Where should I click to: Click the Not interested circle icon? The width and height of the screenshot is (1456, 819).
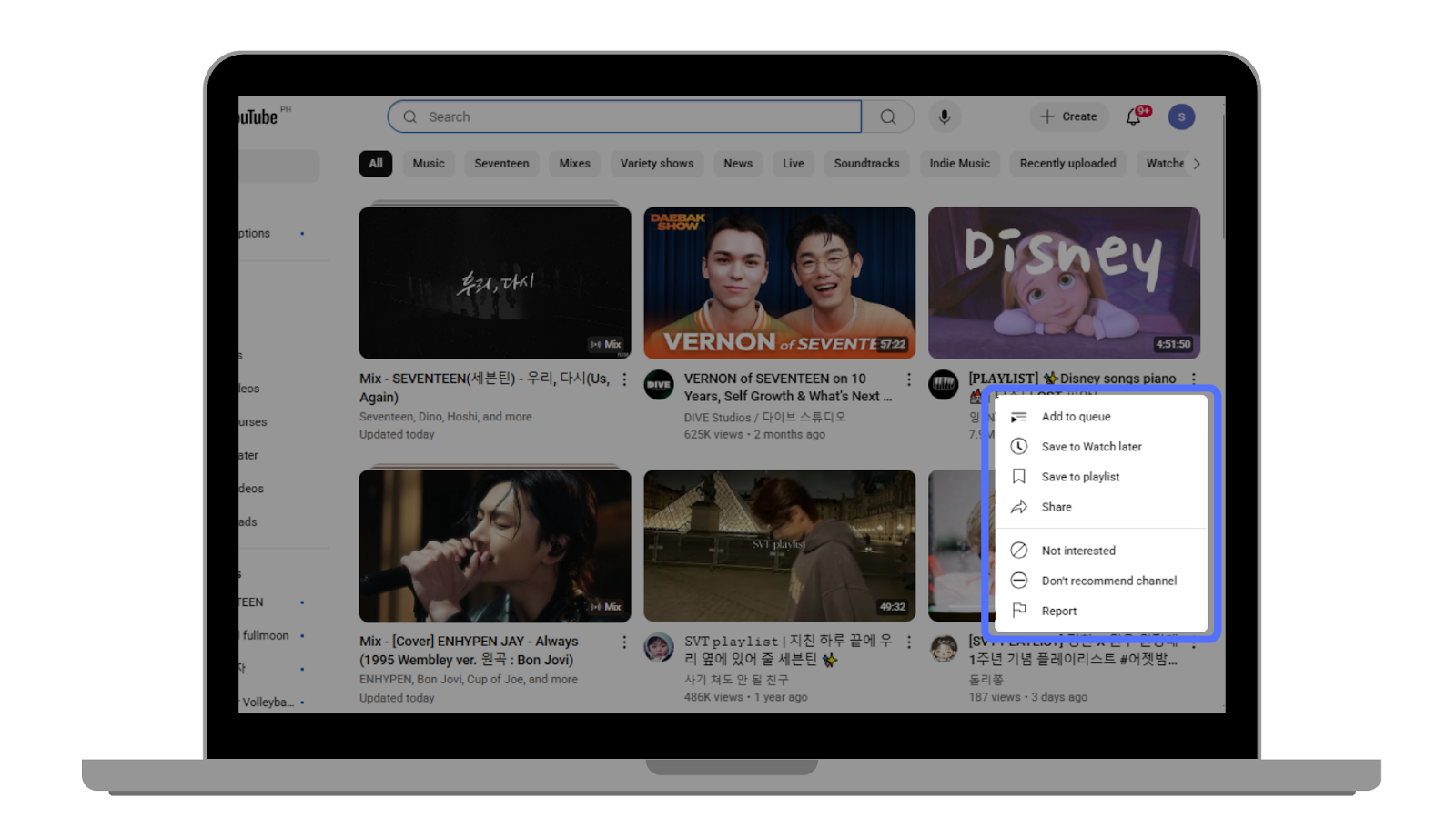coord(1019,551)
